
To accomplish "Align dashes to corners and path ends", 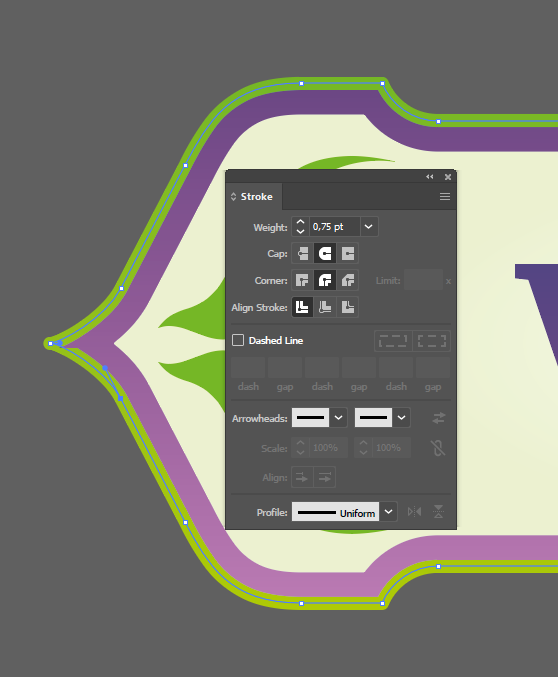I will 431,341.
